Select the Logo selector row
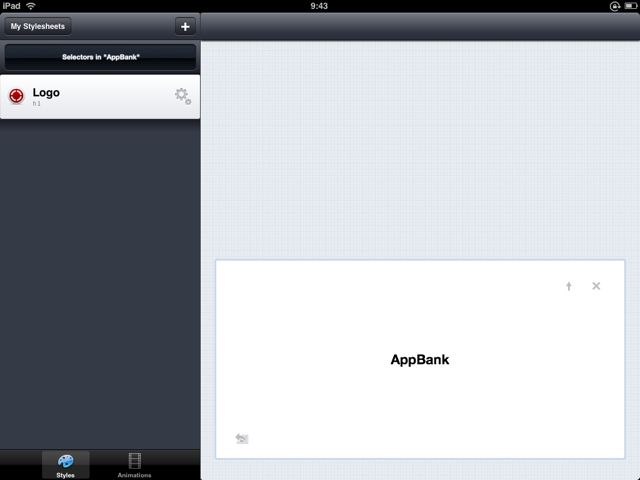 [100, 97]
